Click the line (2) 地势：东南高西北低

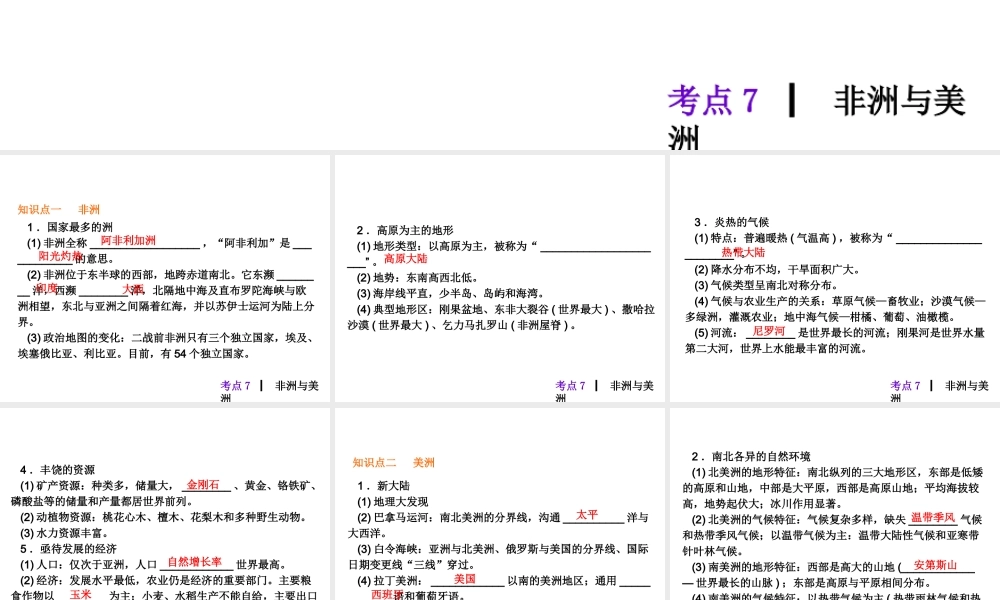(x=417, y=277)
